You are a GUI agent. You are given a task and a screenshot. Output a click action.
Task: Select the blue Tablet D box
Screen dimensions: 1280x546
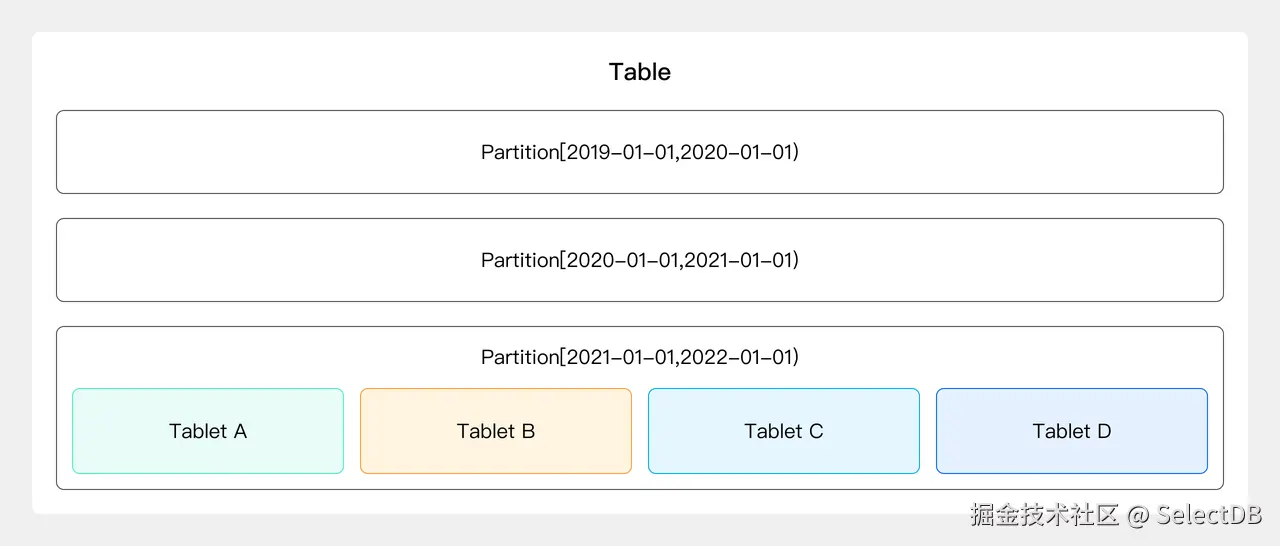1072,431
